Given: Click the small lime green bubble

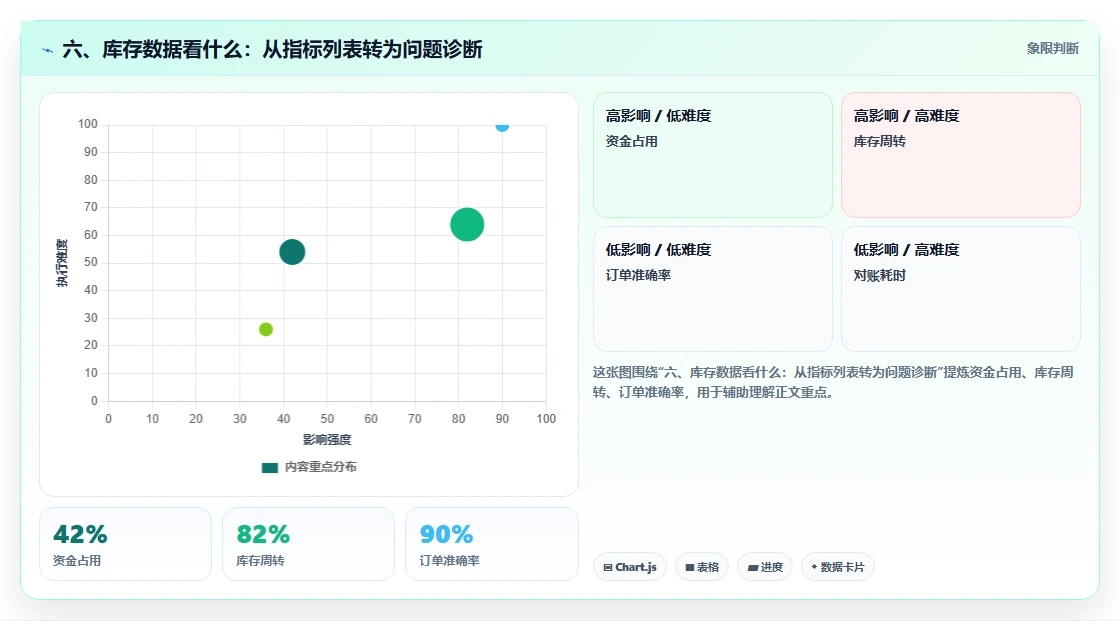Looking at the screenshot, I should pos(266,329).
